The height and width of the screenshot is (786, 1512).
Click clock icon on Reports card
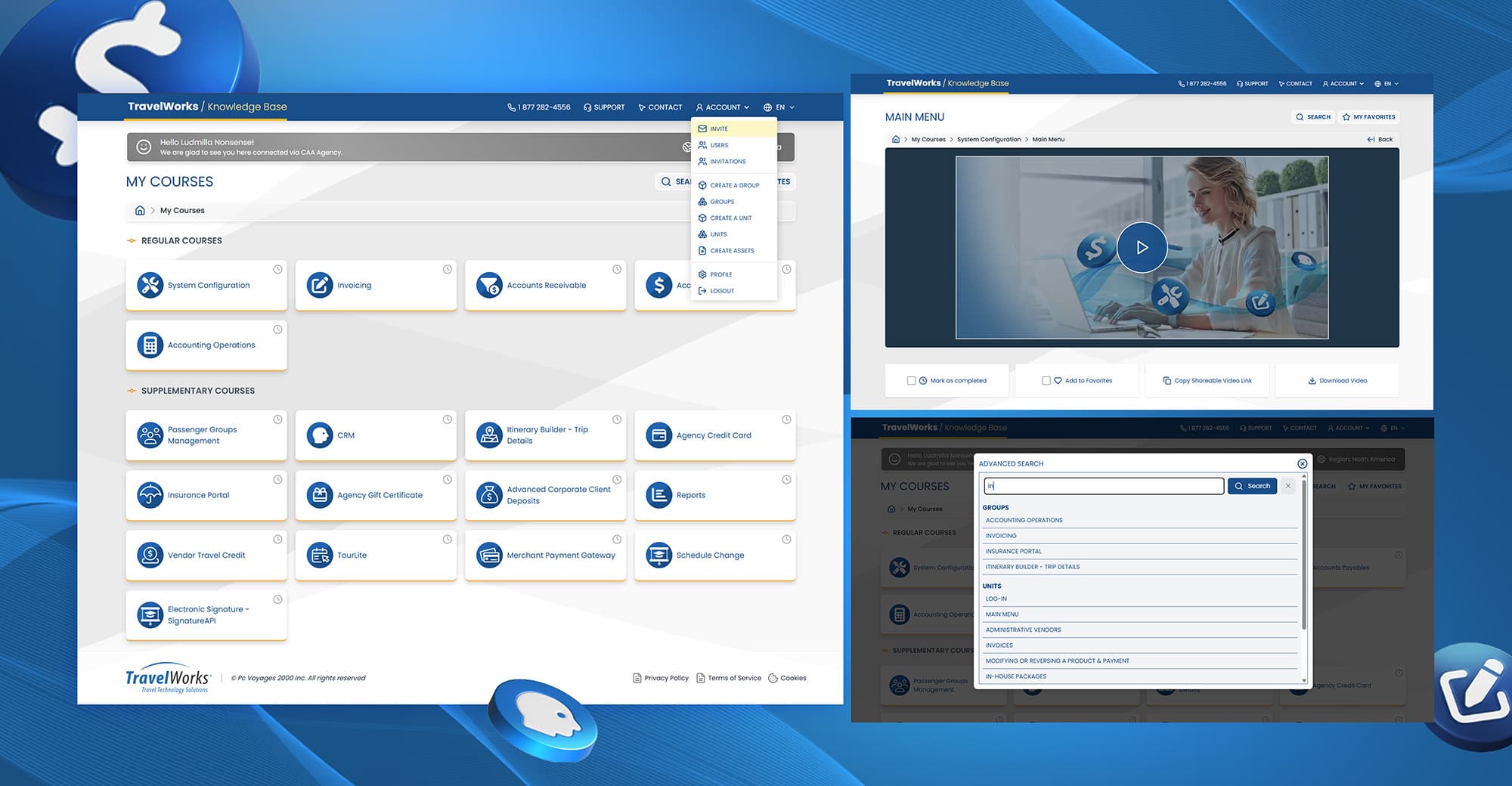[x=786, y=480]
